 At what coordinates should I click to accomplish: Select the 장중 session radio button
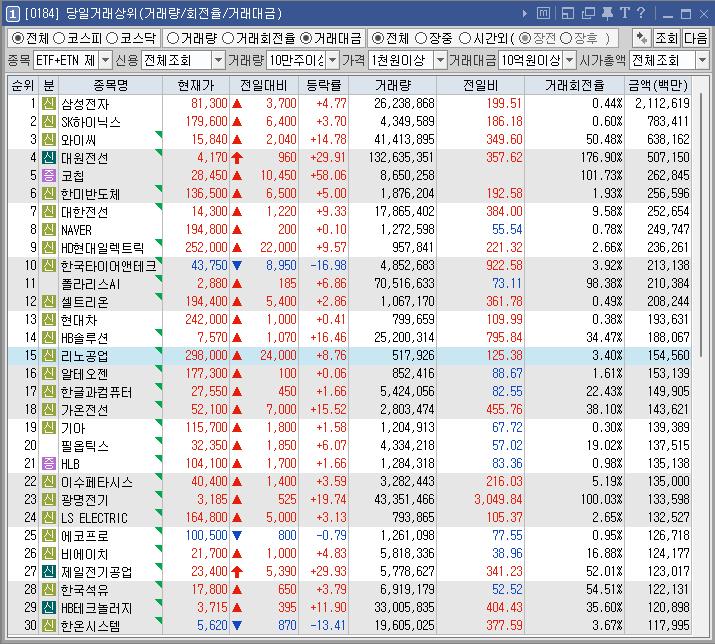tap(421, 38)
